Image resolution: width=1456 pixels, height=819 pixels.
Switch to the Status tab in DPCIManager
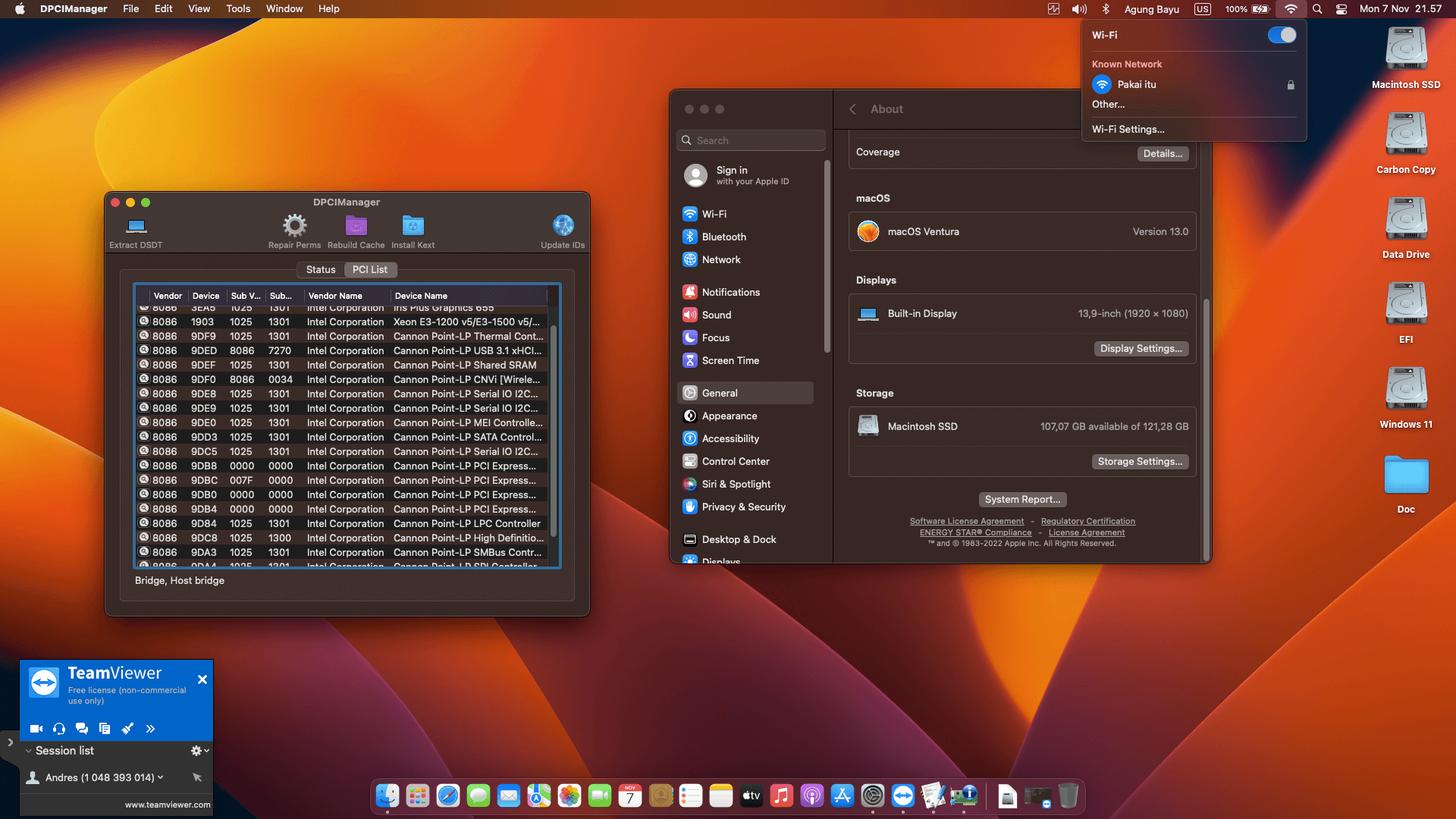321,270
